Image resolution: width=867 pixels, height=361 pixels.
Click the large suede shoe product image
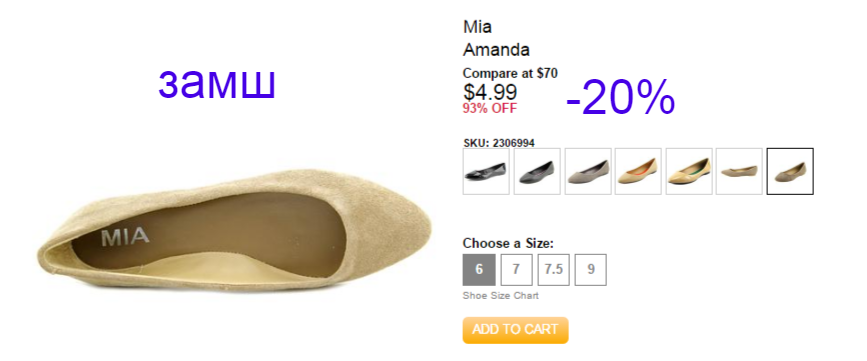tap(234, 231)
